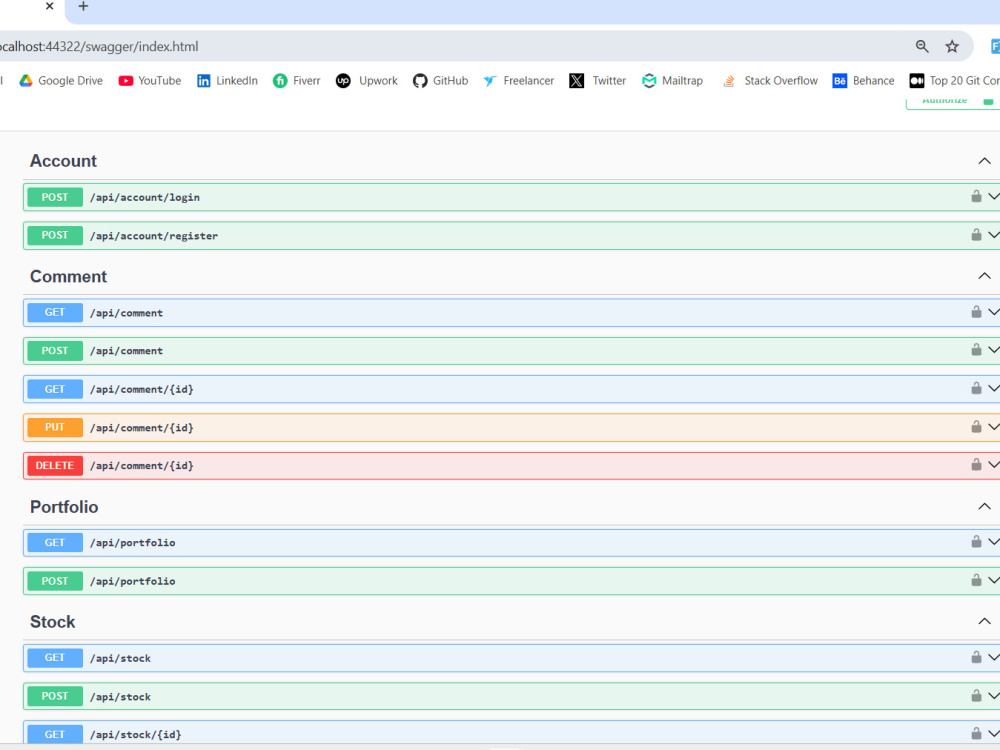Collapse the Stock section chevron
1000x750 pixels.
click(984, 621)
